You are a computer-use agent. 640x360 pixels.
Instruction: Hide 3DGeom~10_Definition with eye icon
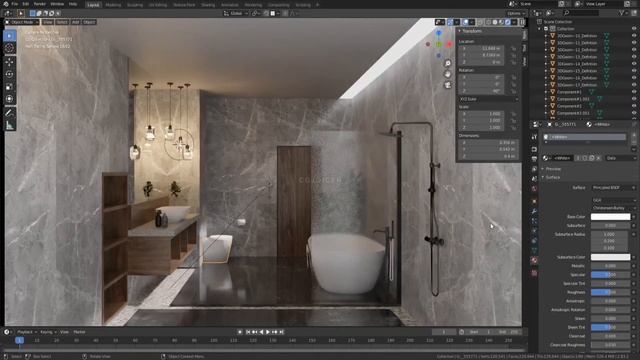pos(634,36)
